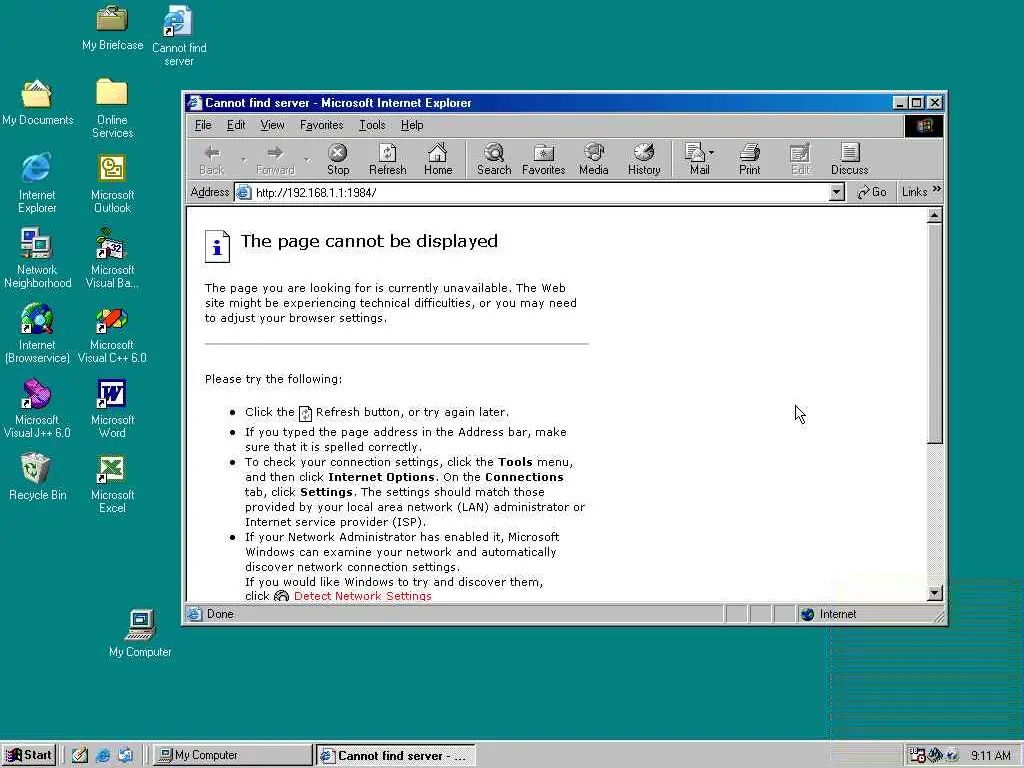
Task: Open the Search pane
Action: (x=494, y=159)
